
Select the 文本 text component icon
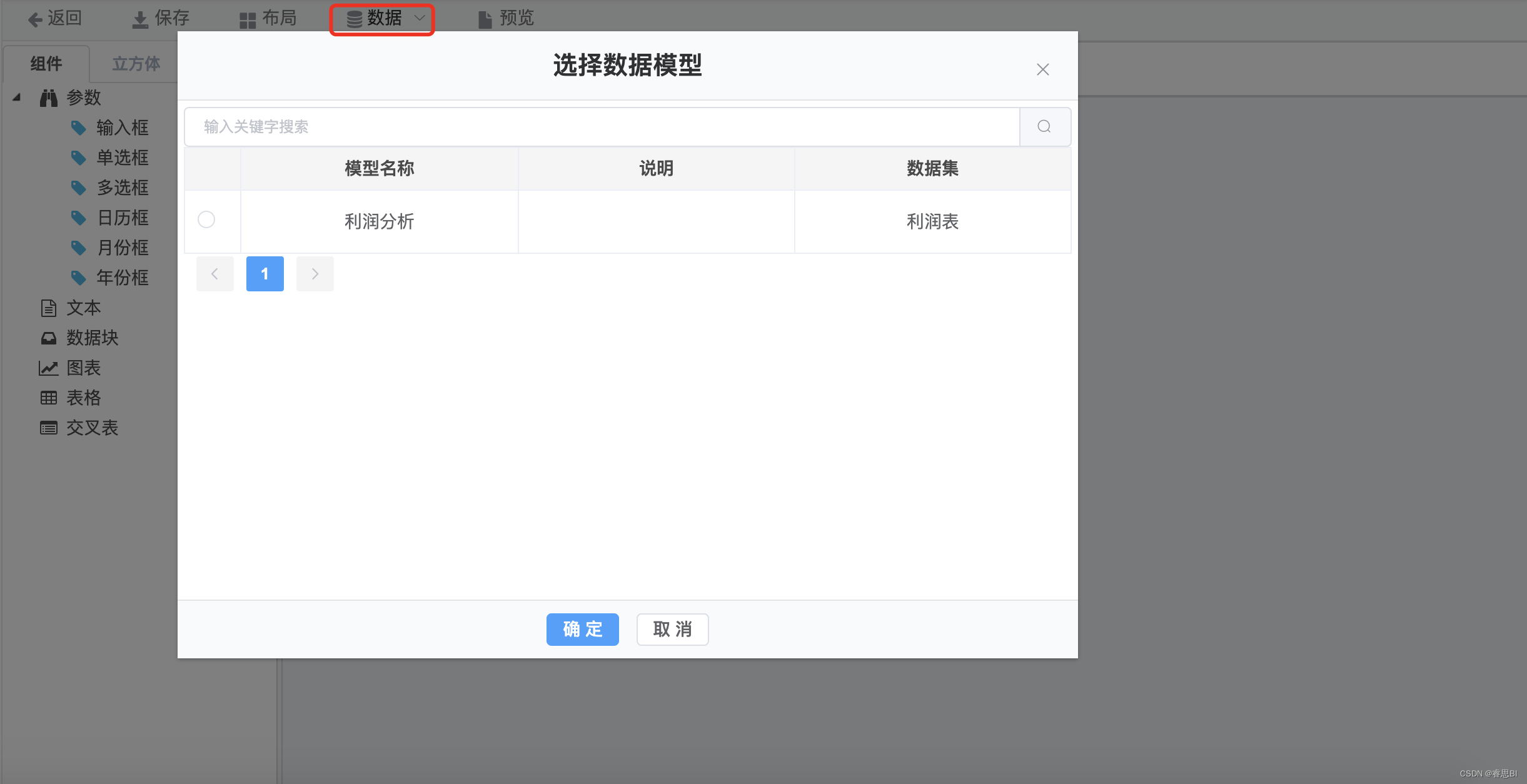(x=49, y=308)
